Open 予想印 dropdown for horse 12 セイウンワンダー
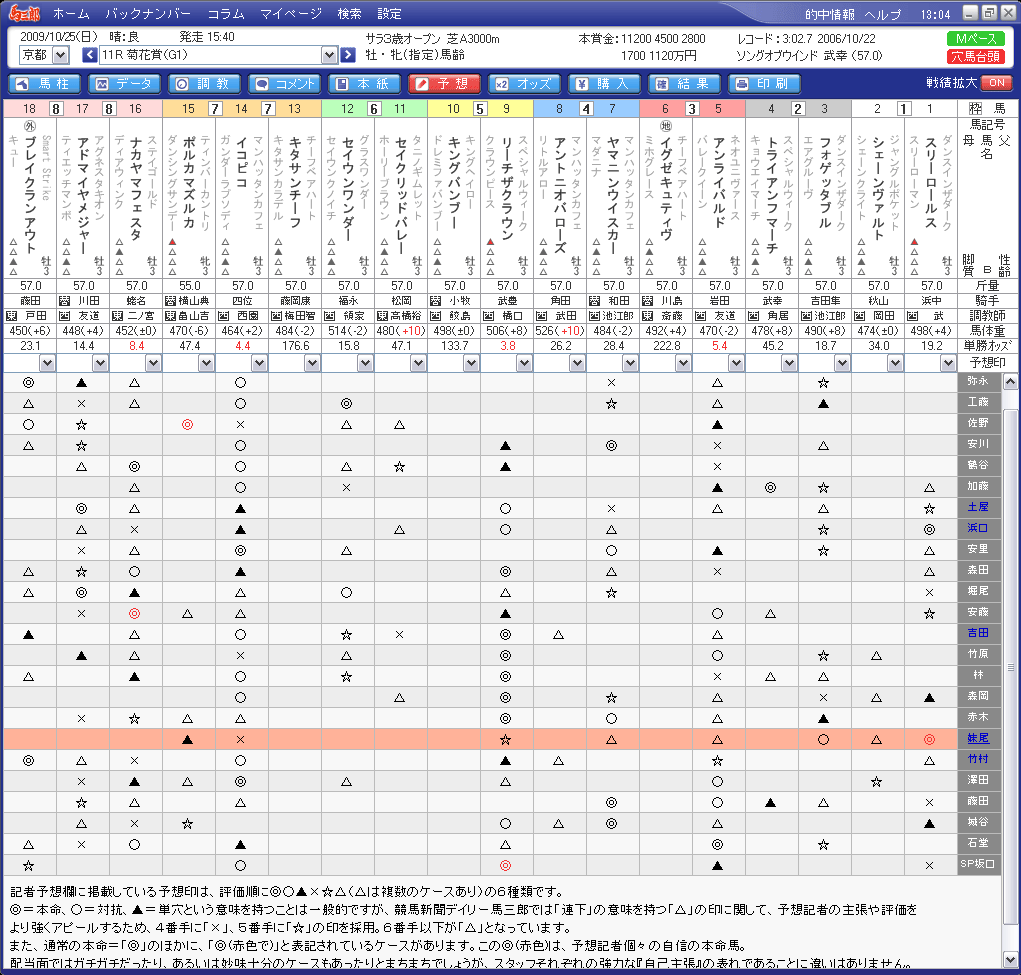This screenshot has height=975, width=1021. click(365, 363)
